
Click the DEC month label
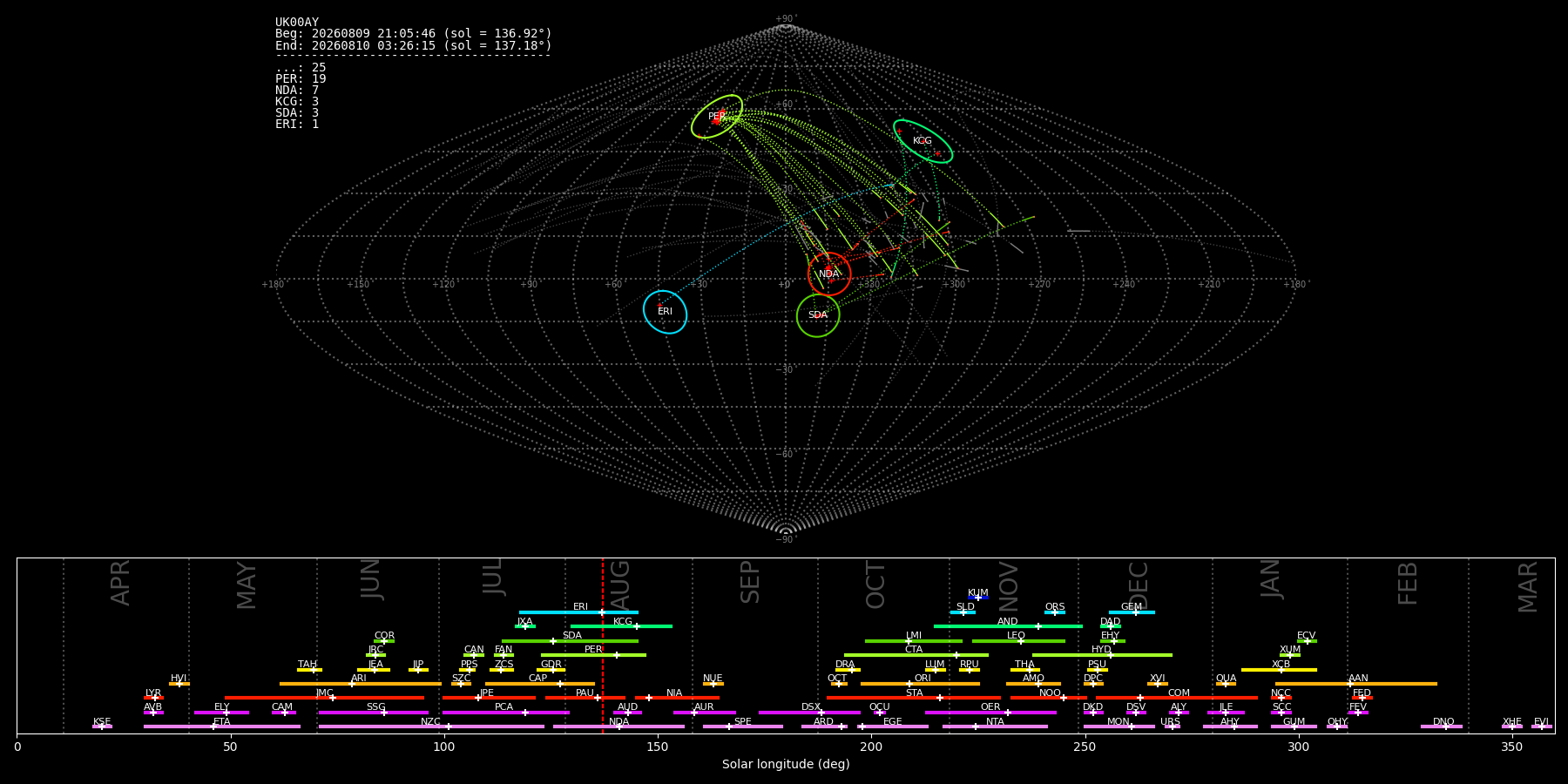tap(1139, 585)
